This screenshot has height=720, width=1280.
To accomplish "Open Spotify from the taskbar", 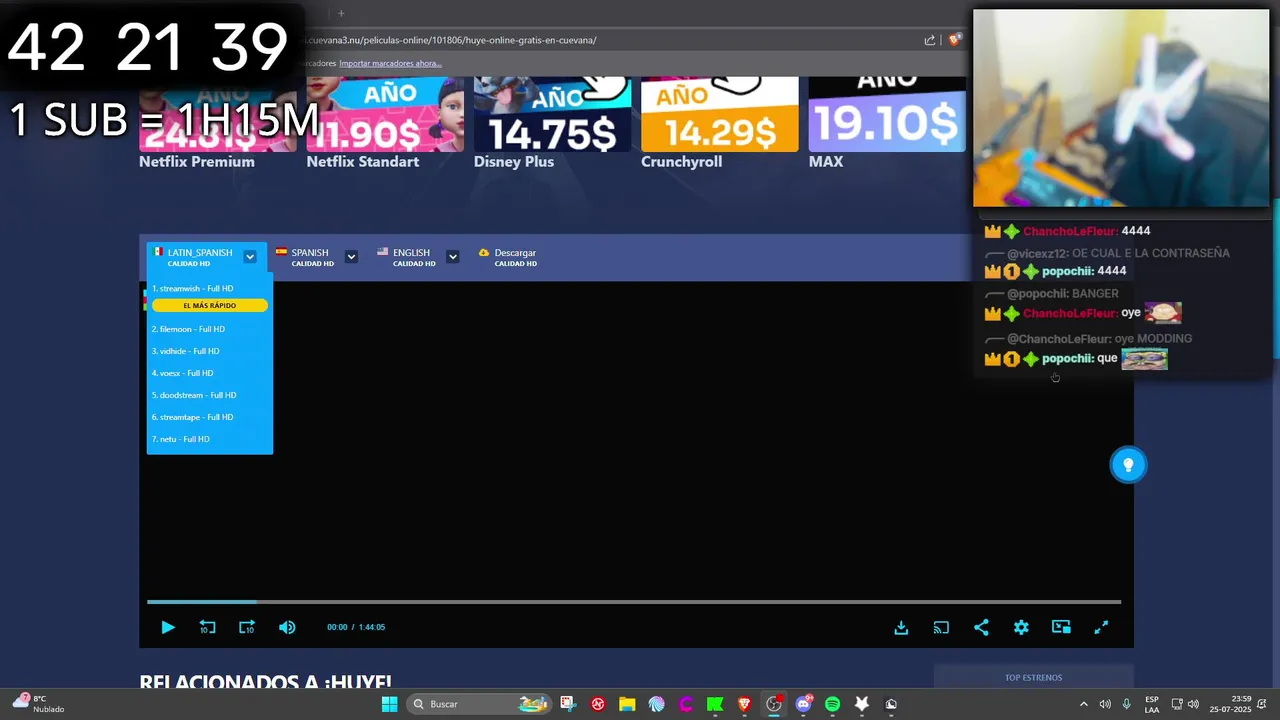I will 832,704.
